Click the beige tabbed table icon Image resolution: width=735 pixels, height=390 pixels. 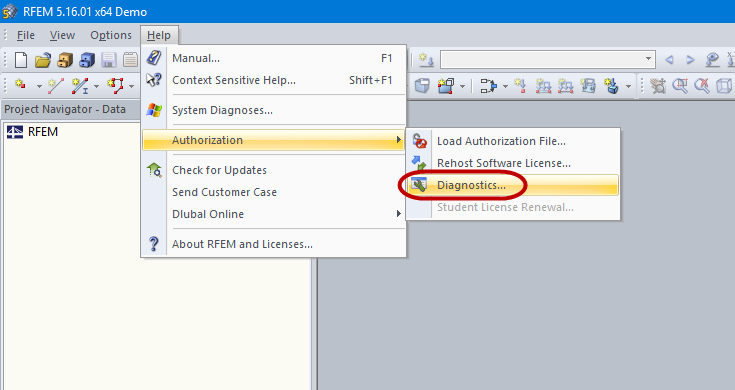point(130,60)
